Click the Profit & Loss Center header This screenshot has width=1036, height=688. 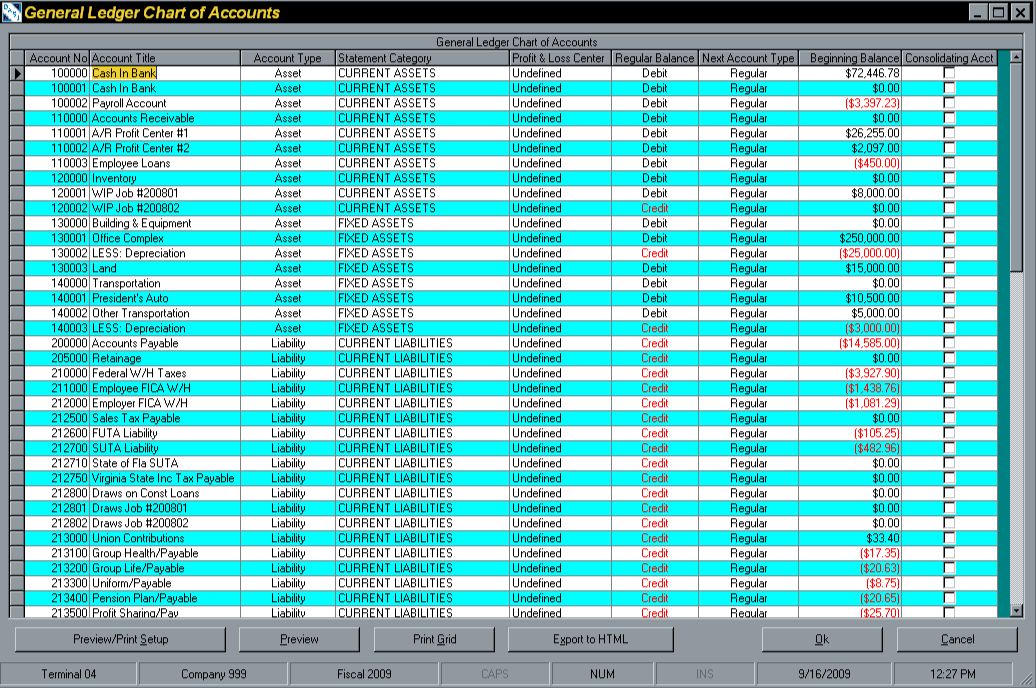[x=560, y=58]
